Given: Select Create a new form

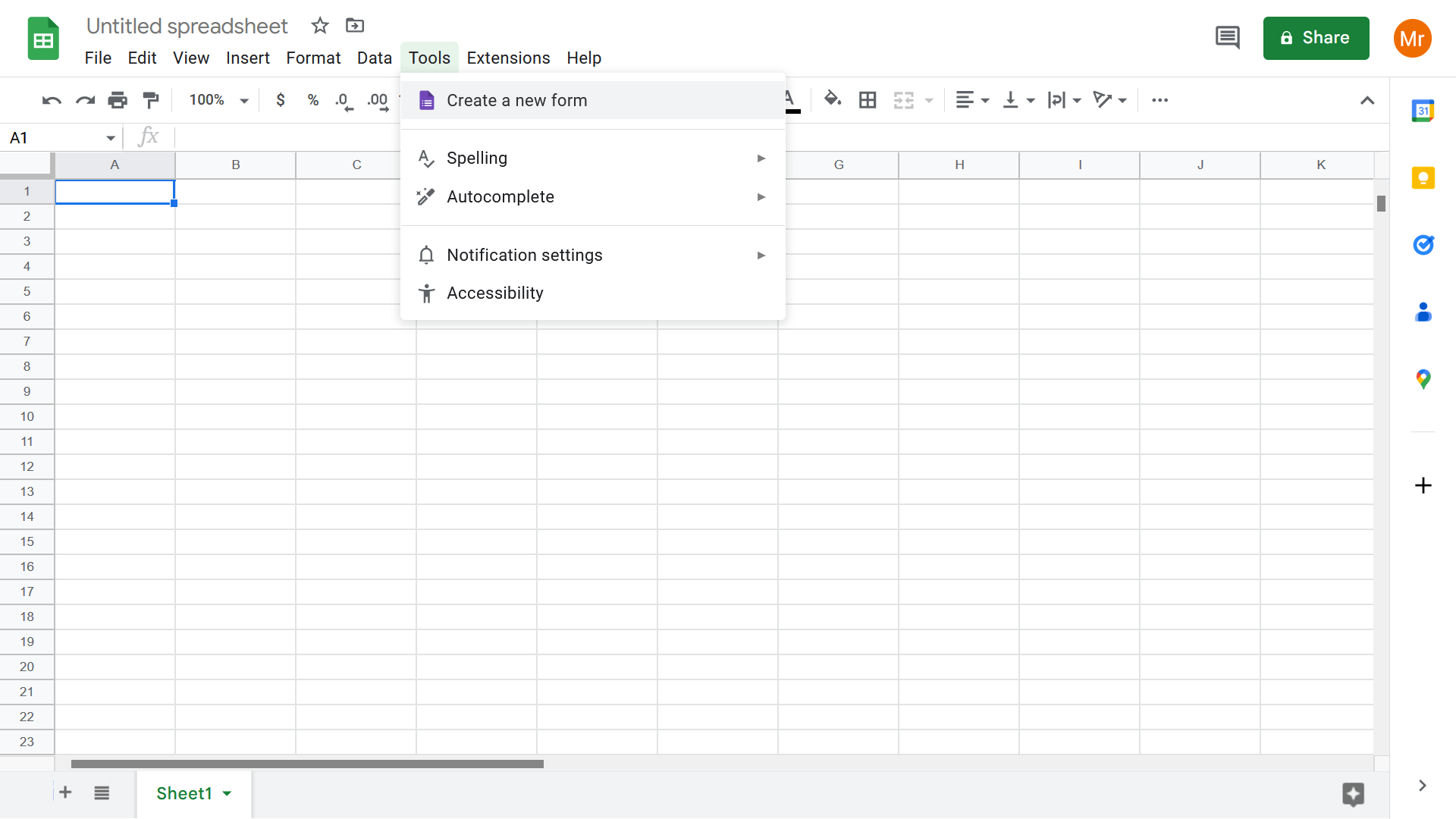Looking at the screenshot, I should click(x=516, y=100).
